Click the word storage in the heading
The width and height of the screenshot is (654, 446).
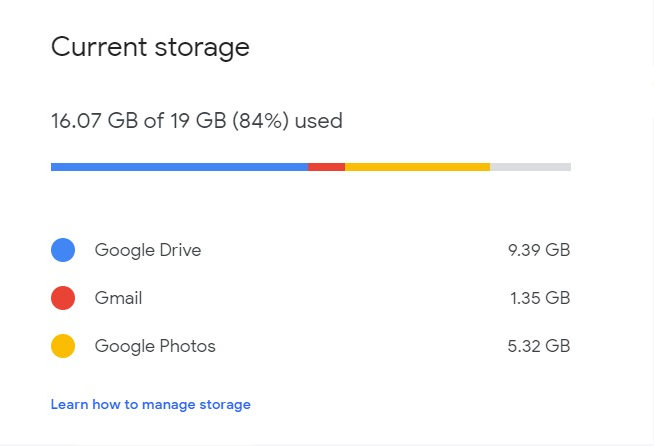202,48
